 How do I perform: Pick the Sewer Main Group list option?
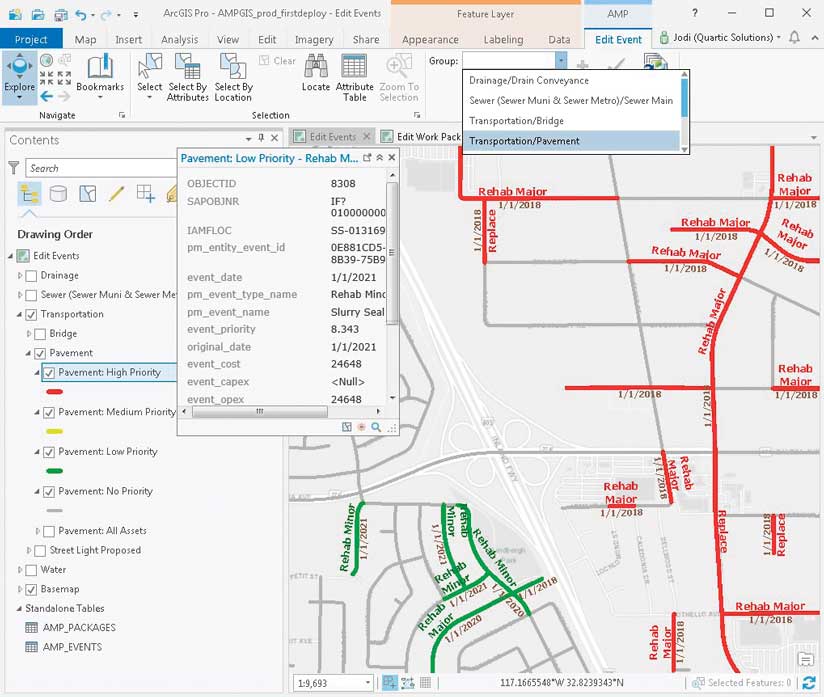(571, 100)
